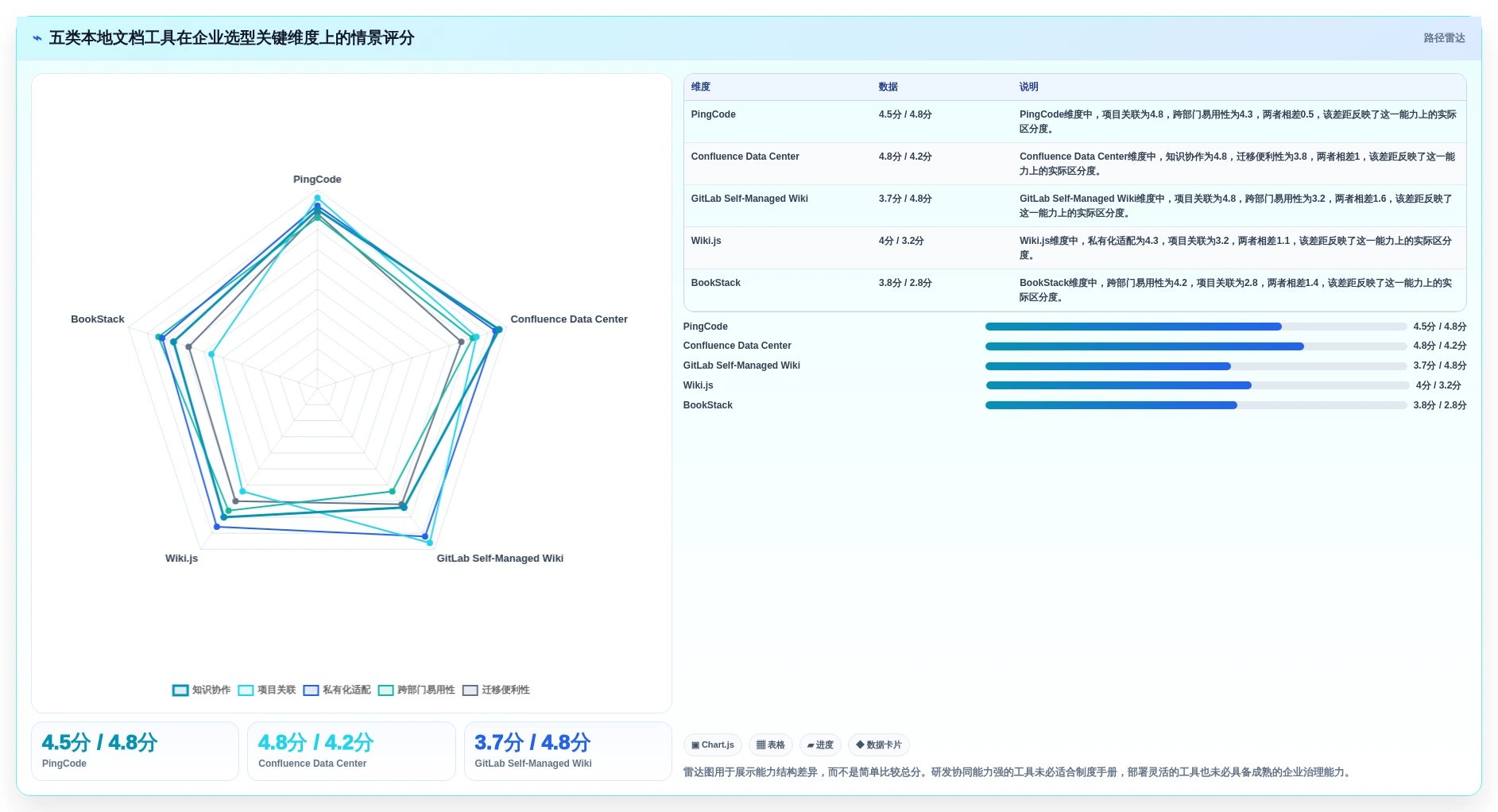Open the PingCode 4.5分 / 4.8分 stat card
Viewport: 1498px width, 812px height.
pyautogui.click(x=135, y=751)
